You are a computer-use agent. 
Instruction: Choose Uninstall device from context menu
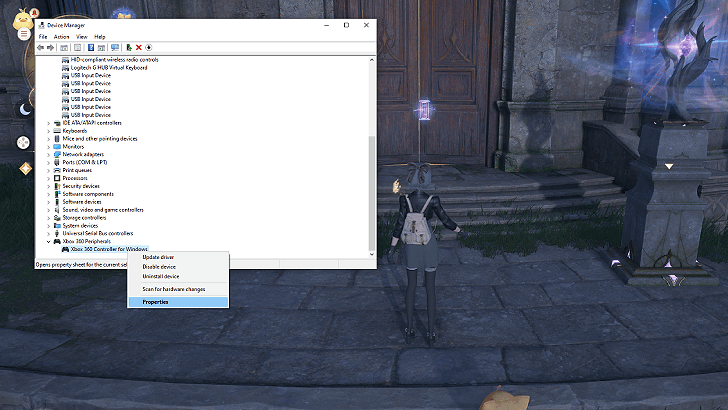coord(178,276)
